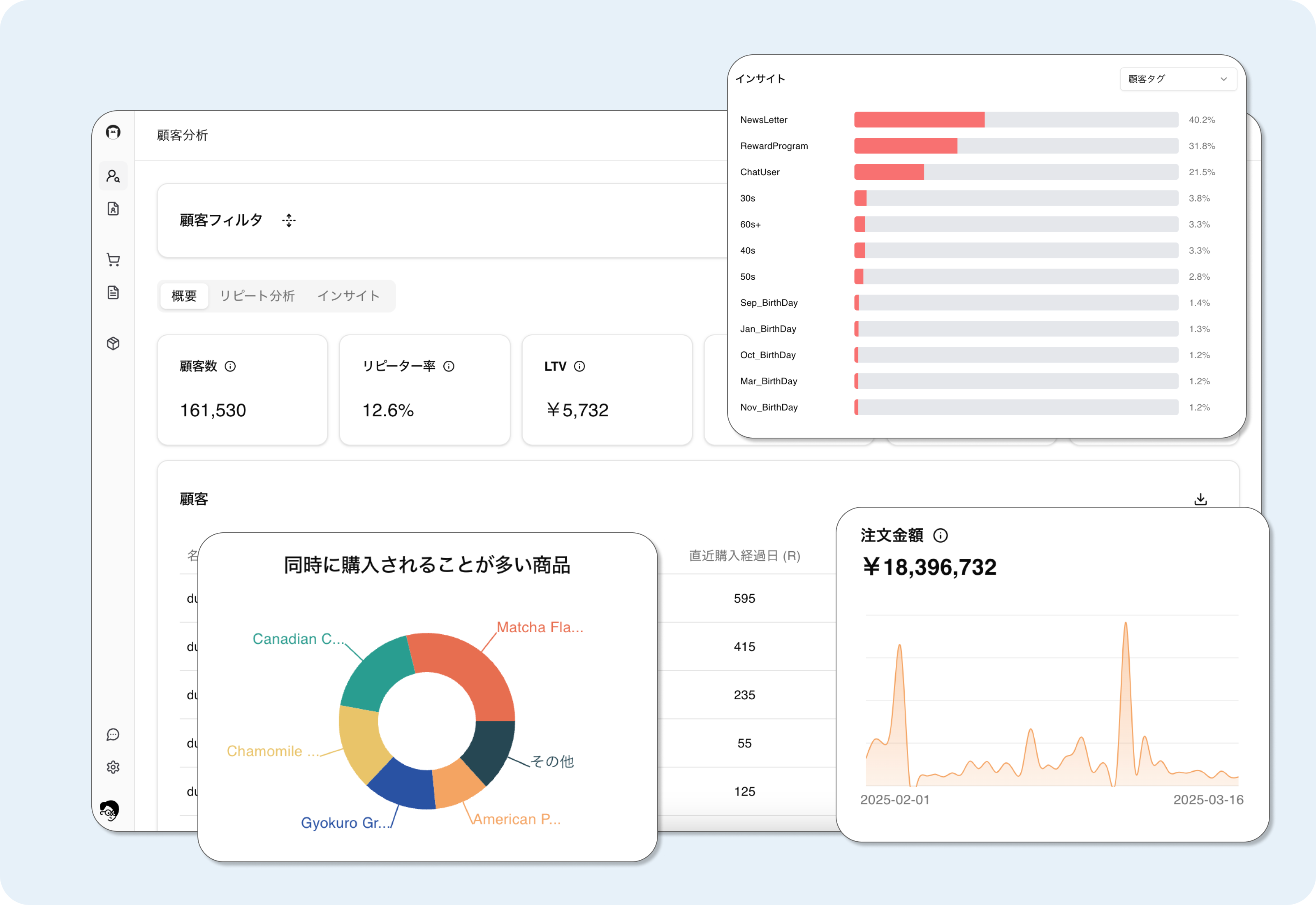Open the settings gear icon
The height and width of the screenshot is (905, 1316).
113,767
